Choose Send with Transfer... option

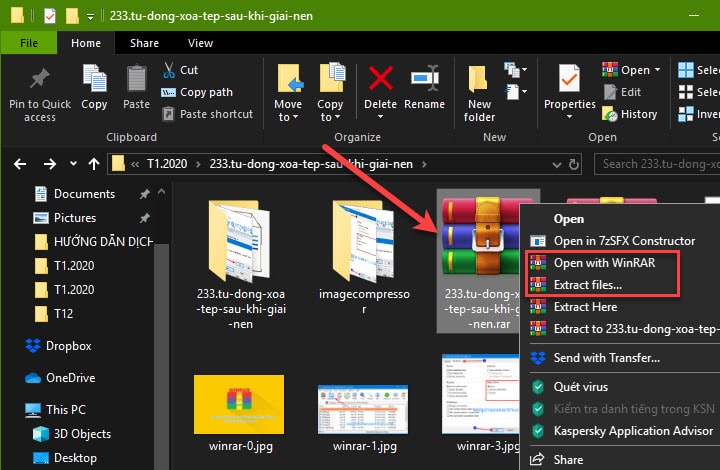coord(606,358)
